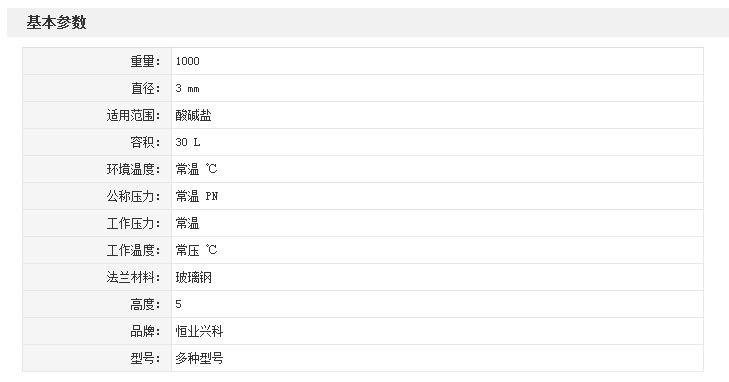Viewport: 729px width, 382px height.
Task: Click the 常压 ℃ working temperature value
Action: (196, 250)
